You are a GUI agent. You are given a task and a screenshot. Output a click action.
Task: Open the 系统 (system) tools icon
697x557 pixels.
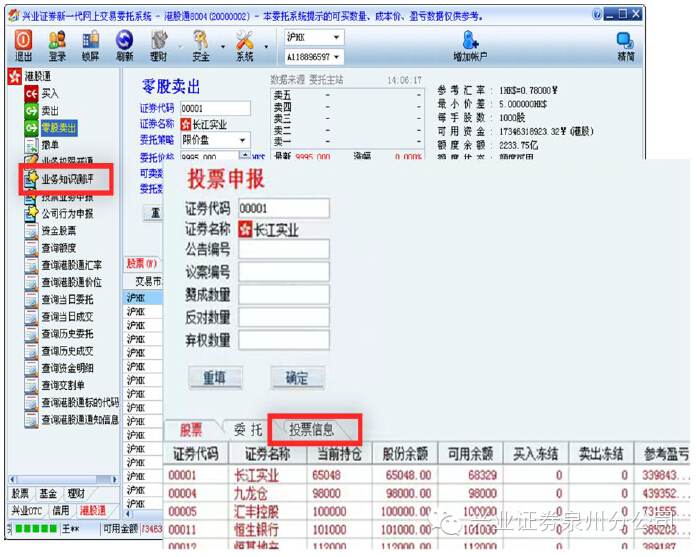tap(244, 45)
